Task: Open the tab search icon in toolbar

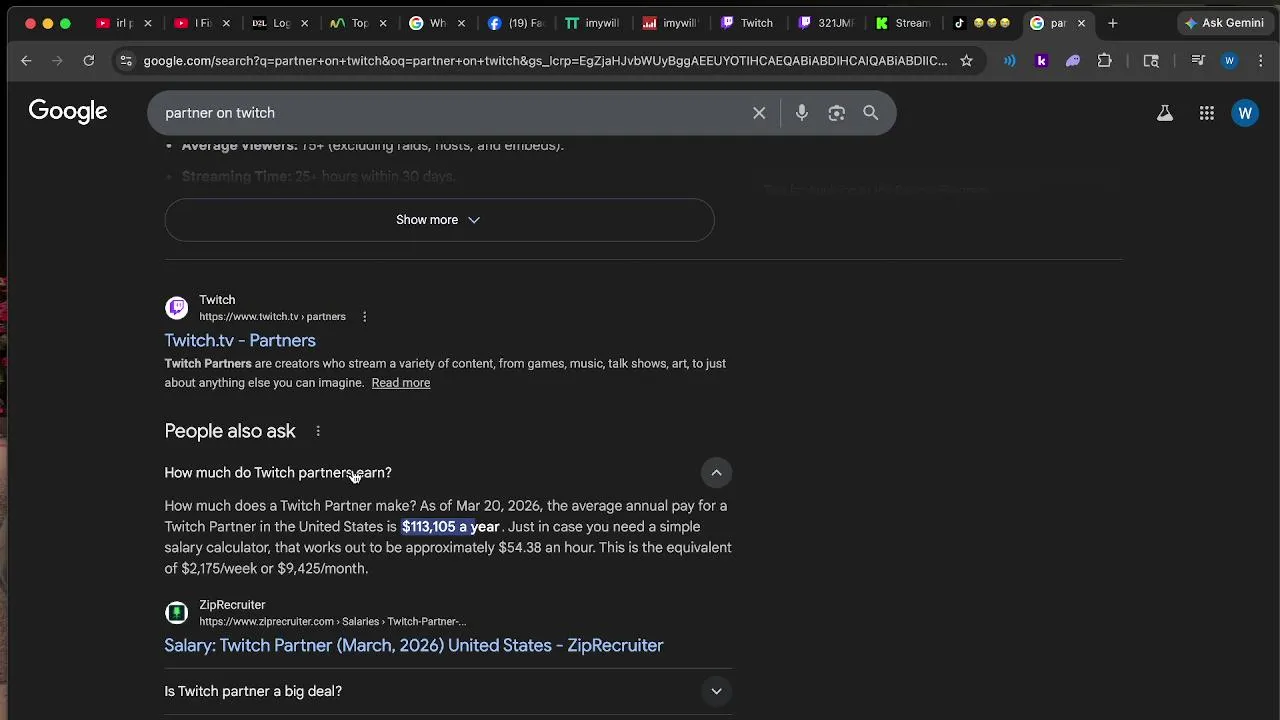Action: pyautogui.click(x=1151, y=61)
